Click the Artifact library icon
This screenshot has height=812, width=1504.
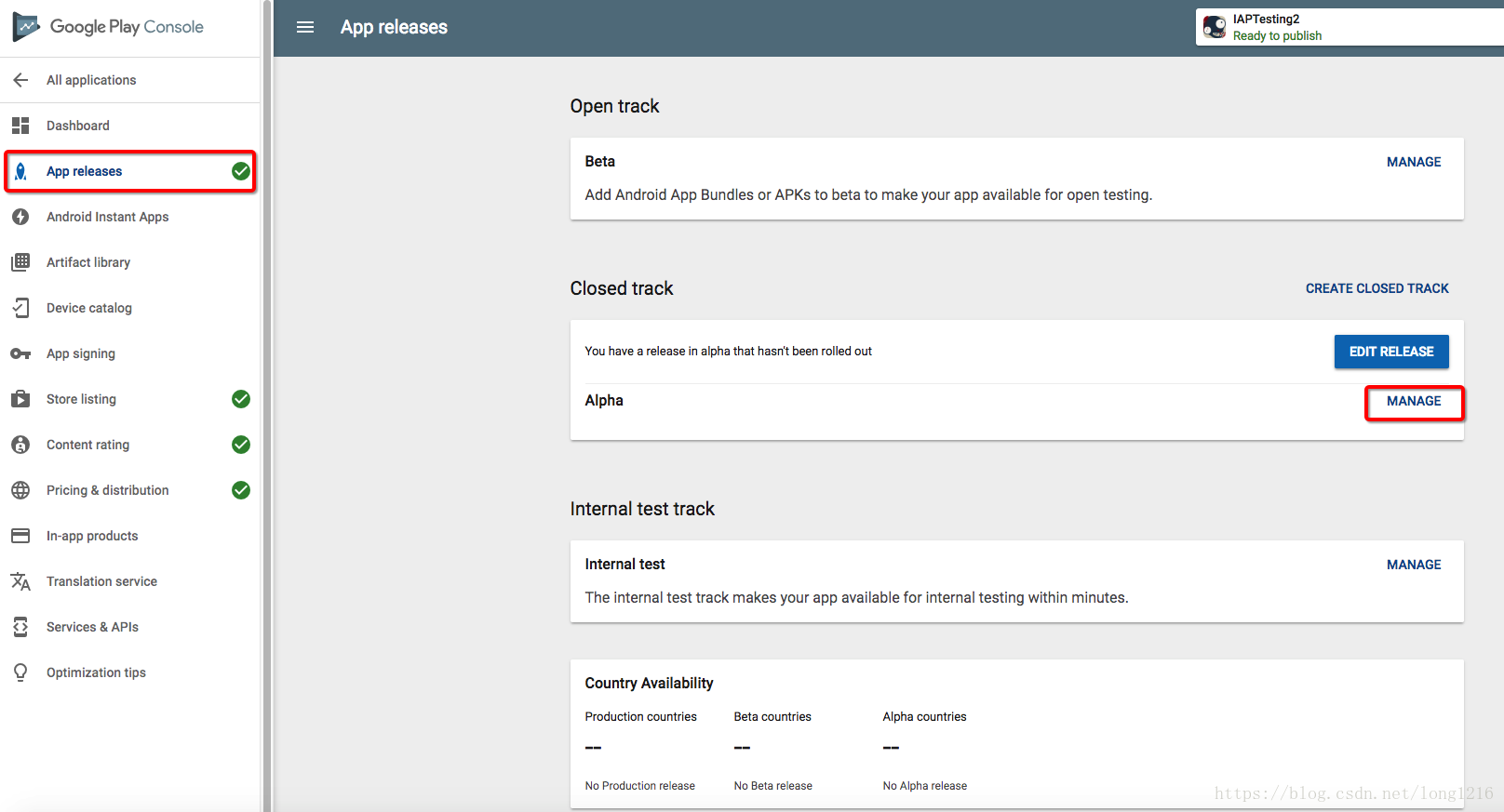[20, 262]
